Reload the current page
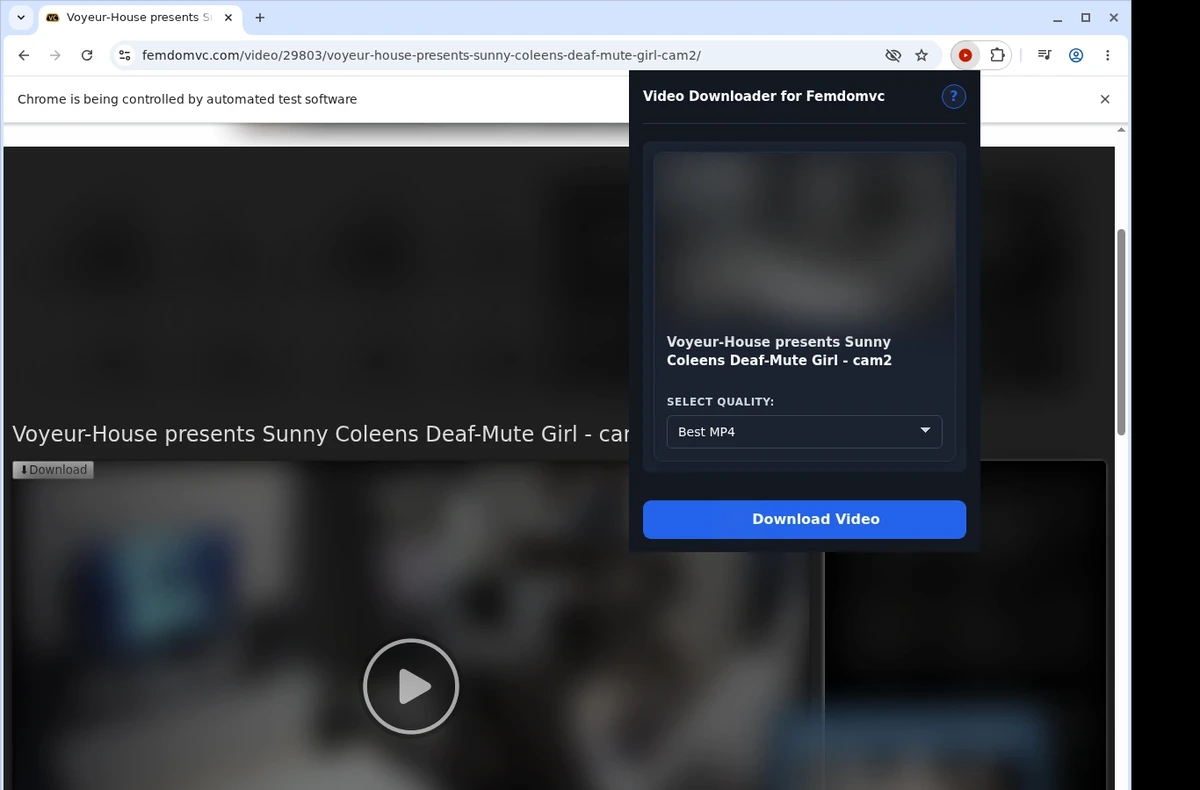The height and width of the screenshot is (790, 1200). click(87, 56)
